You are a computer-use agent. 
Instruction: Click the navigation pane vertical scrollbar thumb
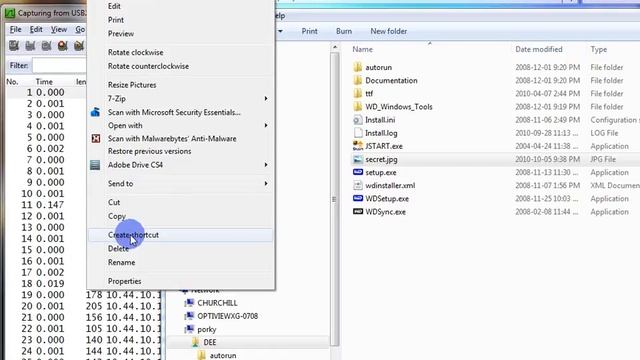[335, 199]
